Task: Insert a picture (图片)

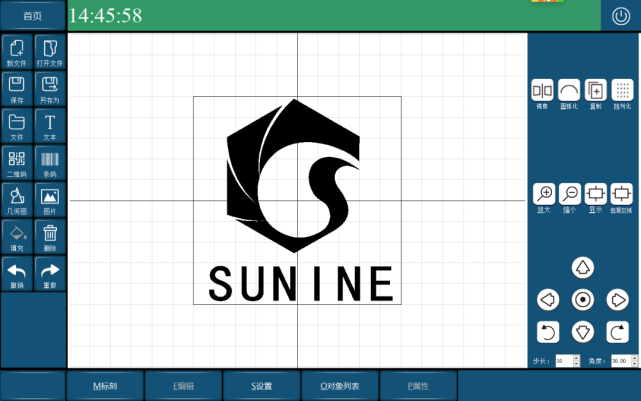Action: point(50,200)
